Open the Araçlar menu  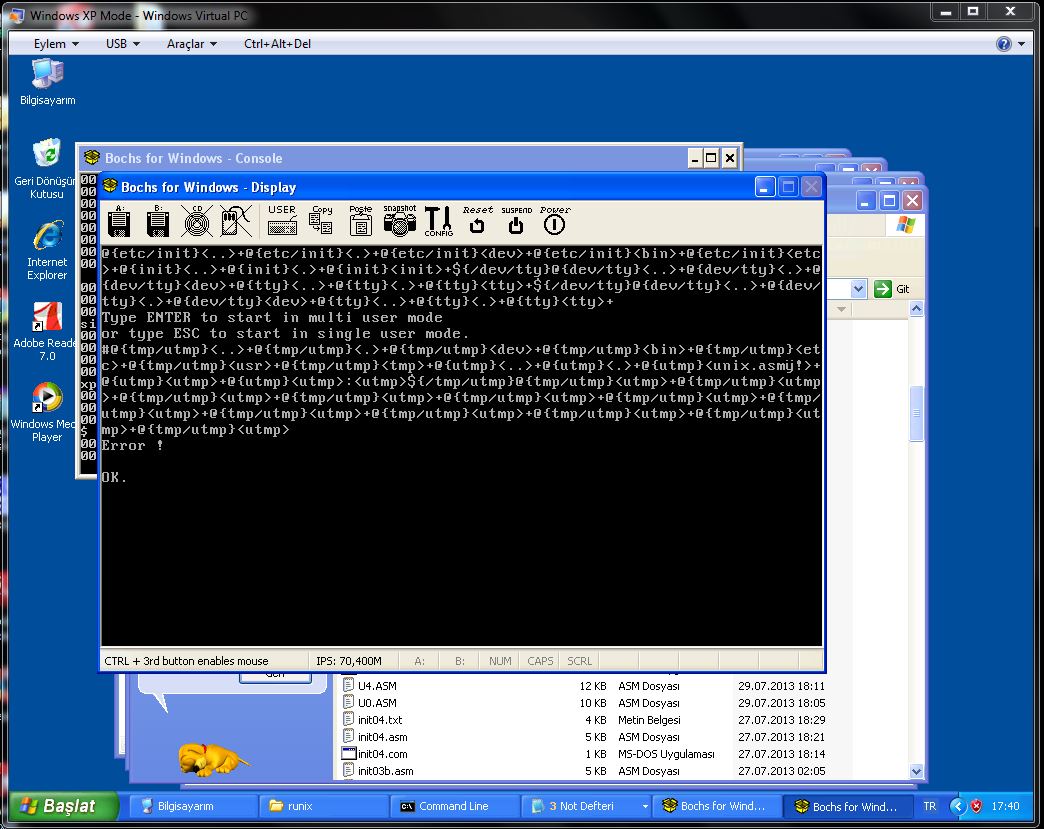click(192, 44)
